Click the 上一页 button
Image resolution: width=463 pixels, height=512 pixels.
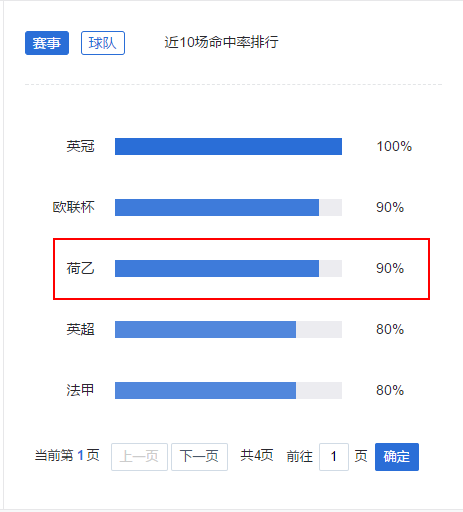click(139, 457)
